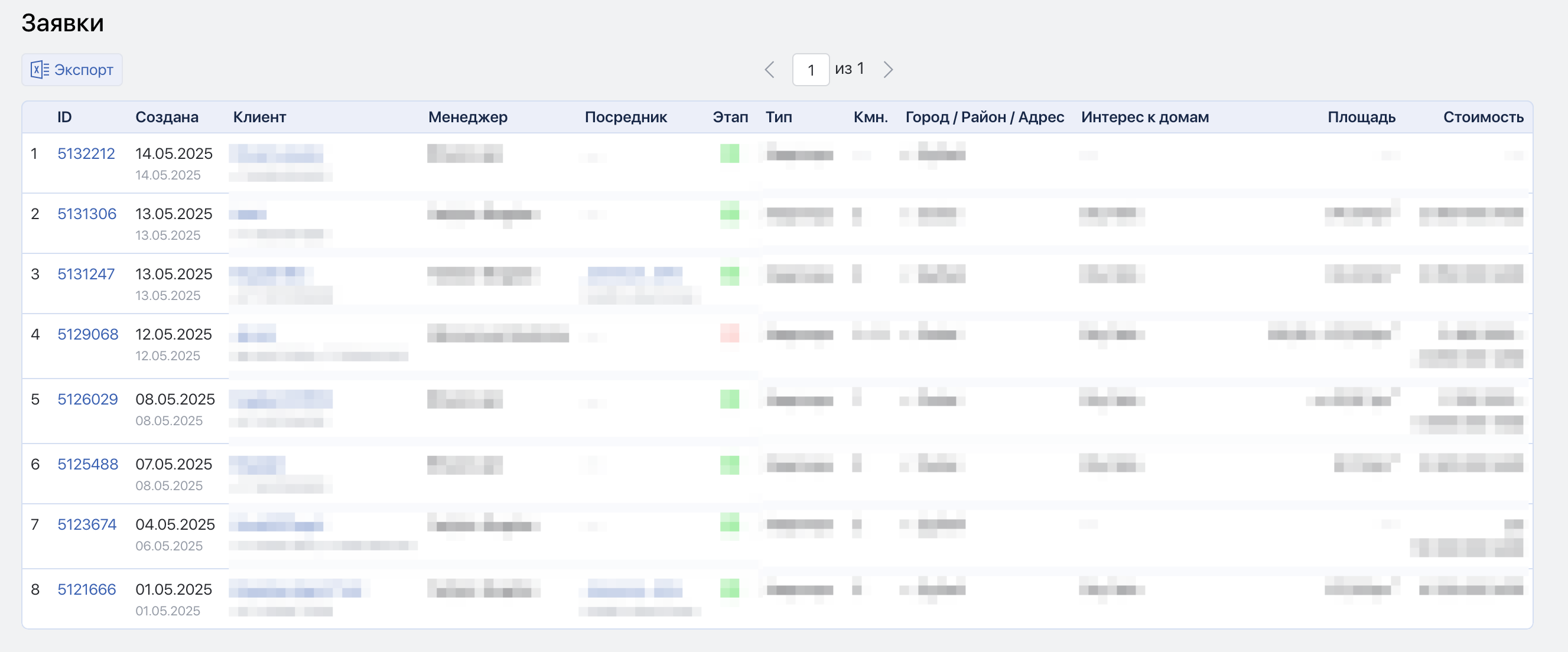
Task: Click the Стоимость column header
Action: [1483, 117]
